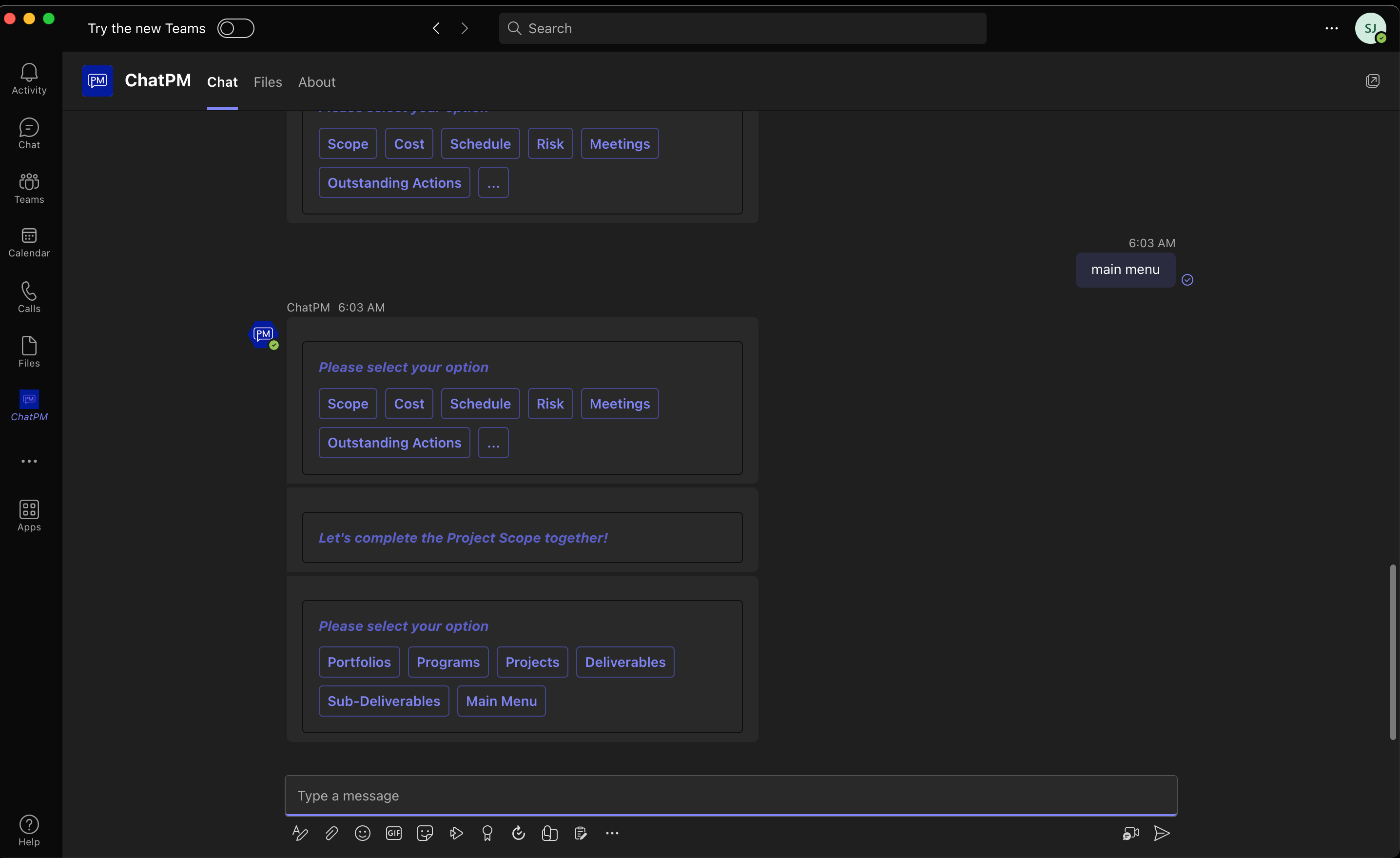Click the play-arrow actions icon in compose toolbar

(456, 833)
